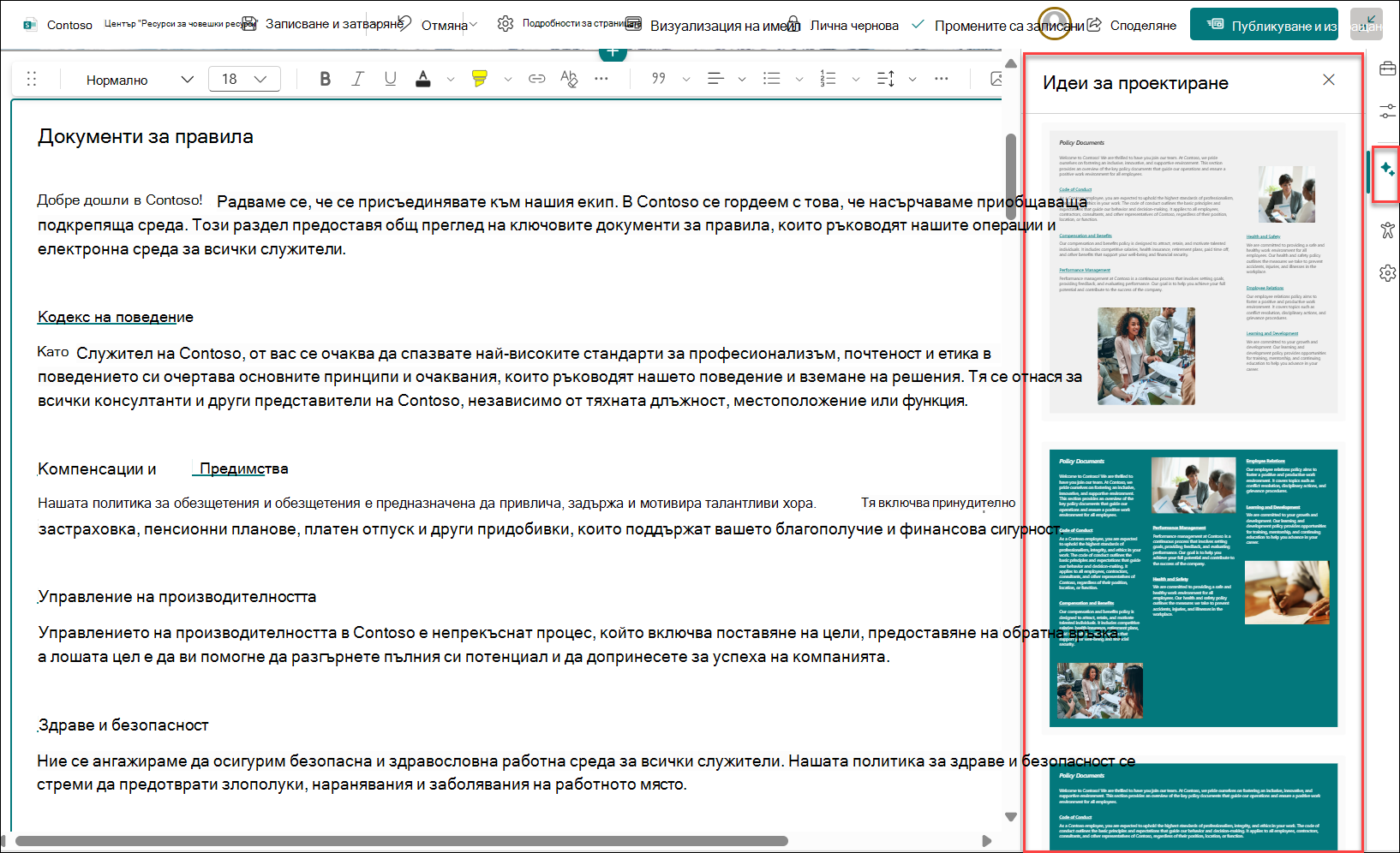
Task: Click the Записване и затваряне save icon
Action: pos(249,24)
